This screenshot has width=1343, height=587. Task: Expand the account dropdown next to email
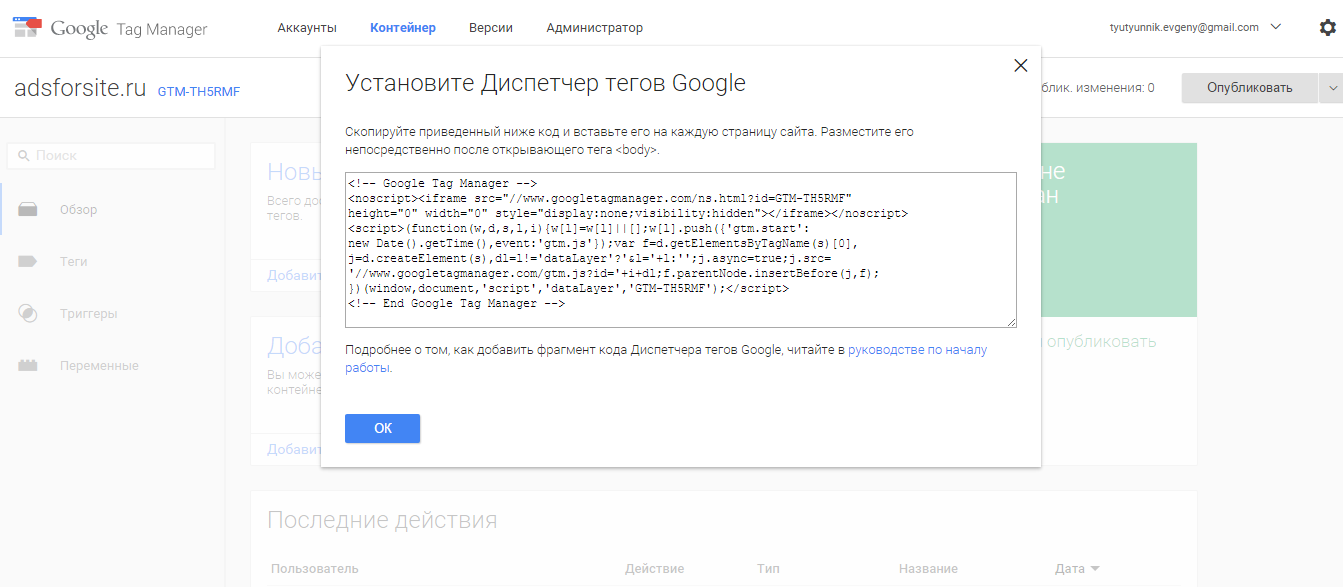(1275, 27)
